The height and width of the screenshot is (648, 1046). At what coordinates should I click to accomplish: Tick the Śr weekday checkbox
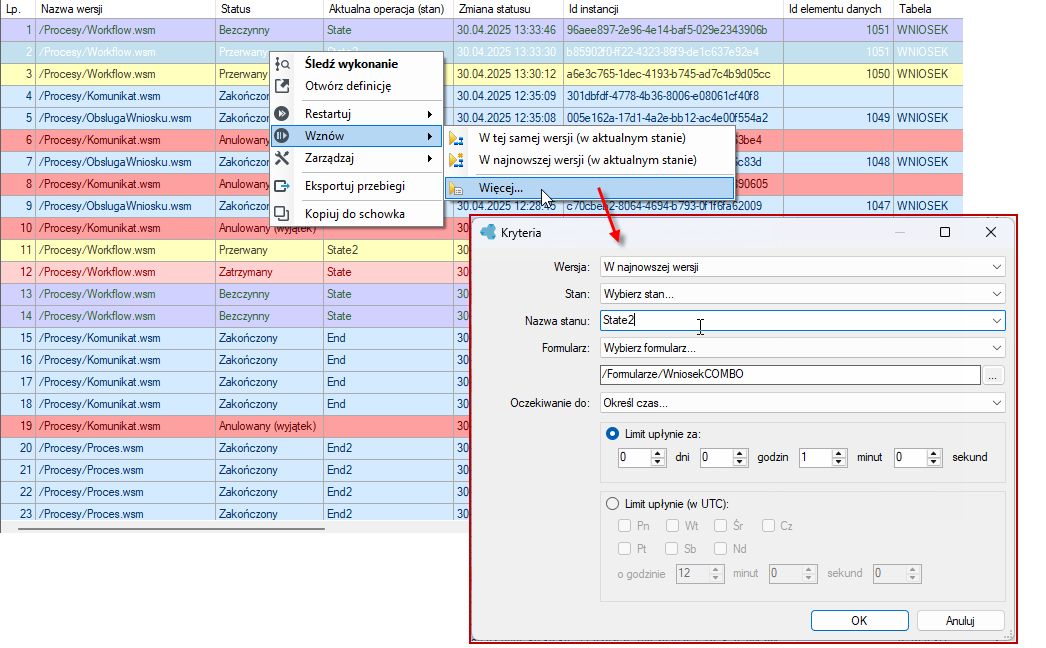pos(720,526)
